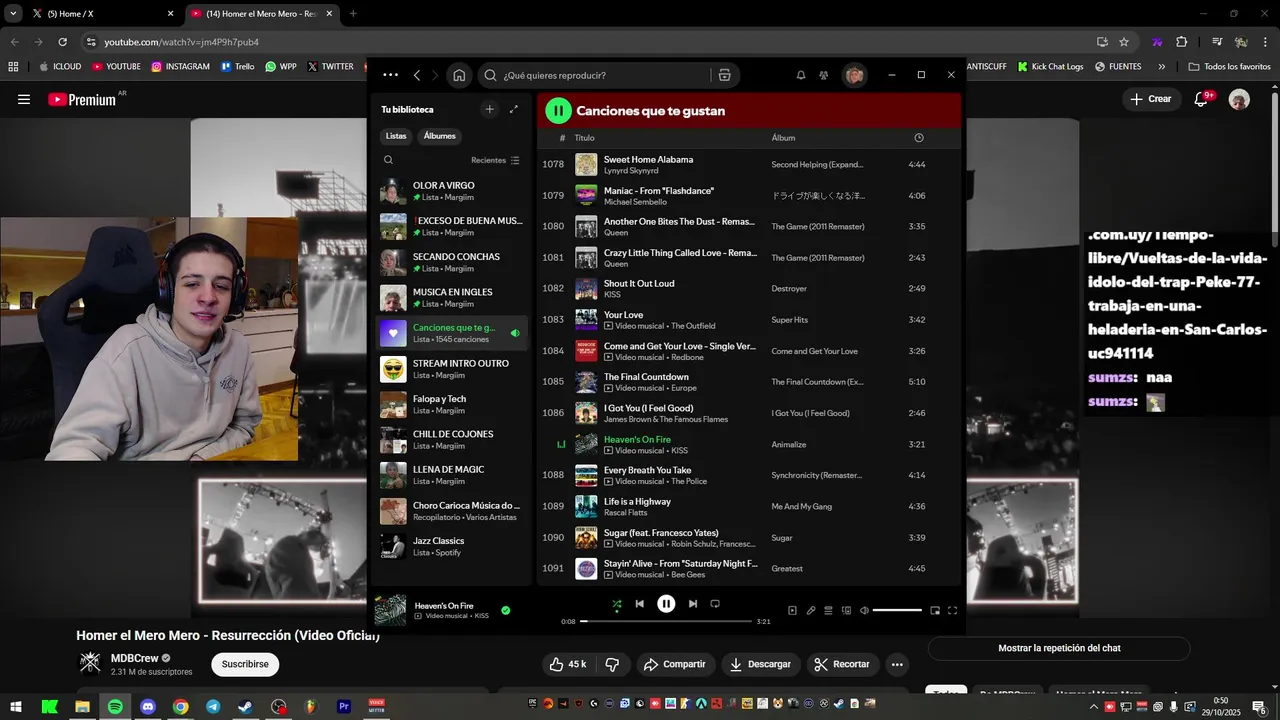Viewport: 1280px width, 720px height.
Task: Open SECANDO CONCHAS playlist
Action: (452, 263)
